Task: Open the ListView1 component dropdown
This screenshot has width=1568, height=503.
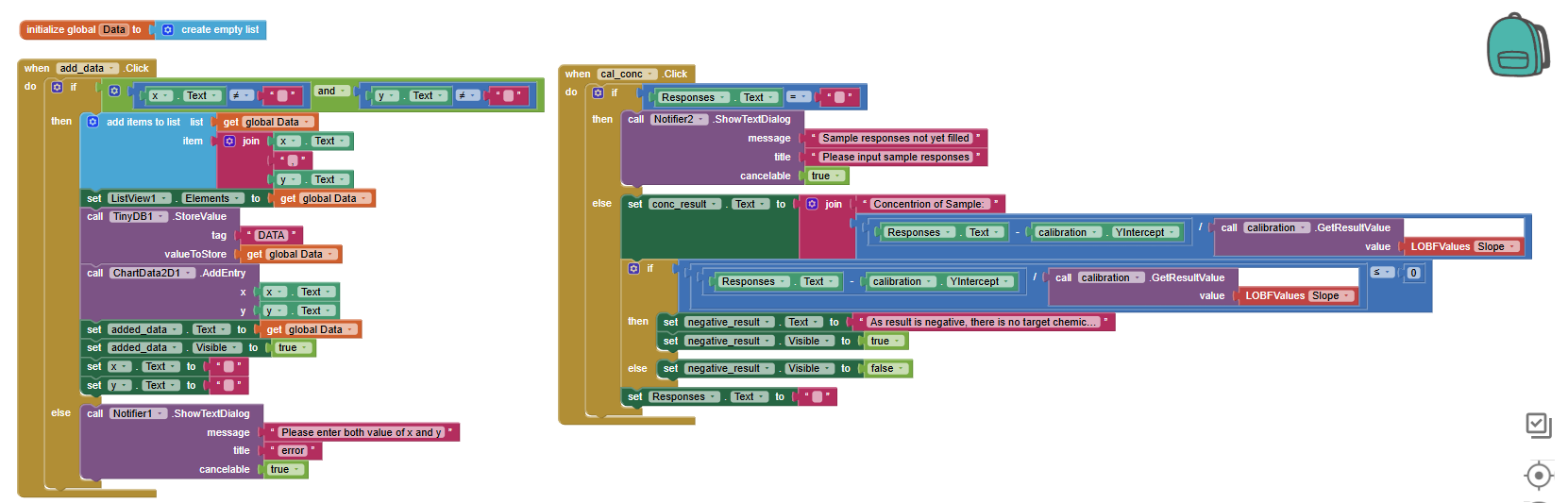Action: (x=139, y=198)
